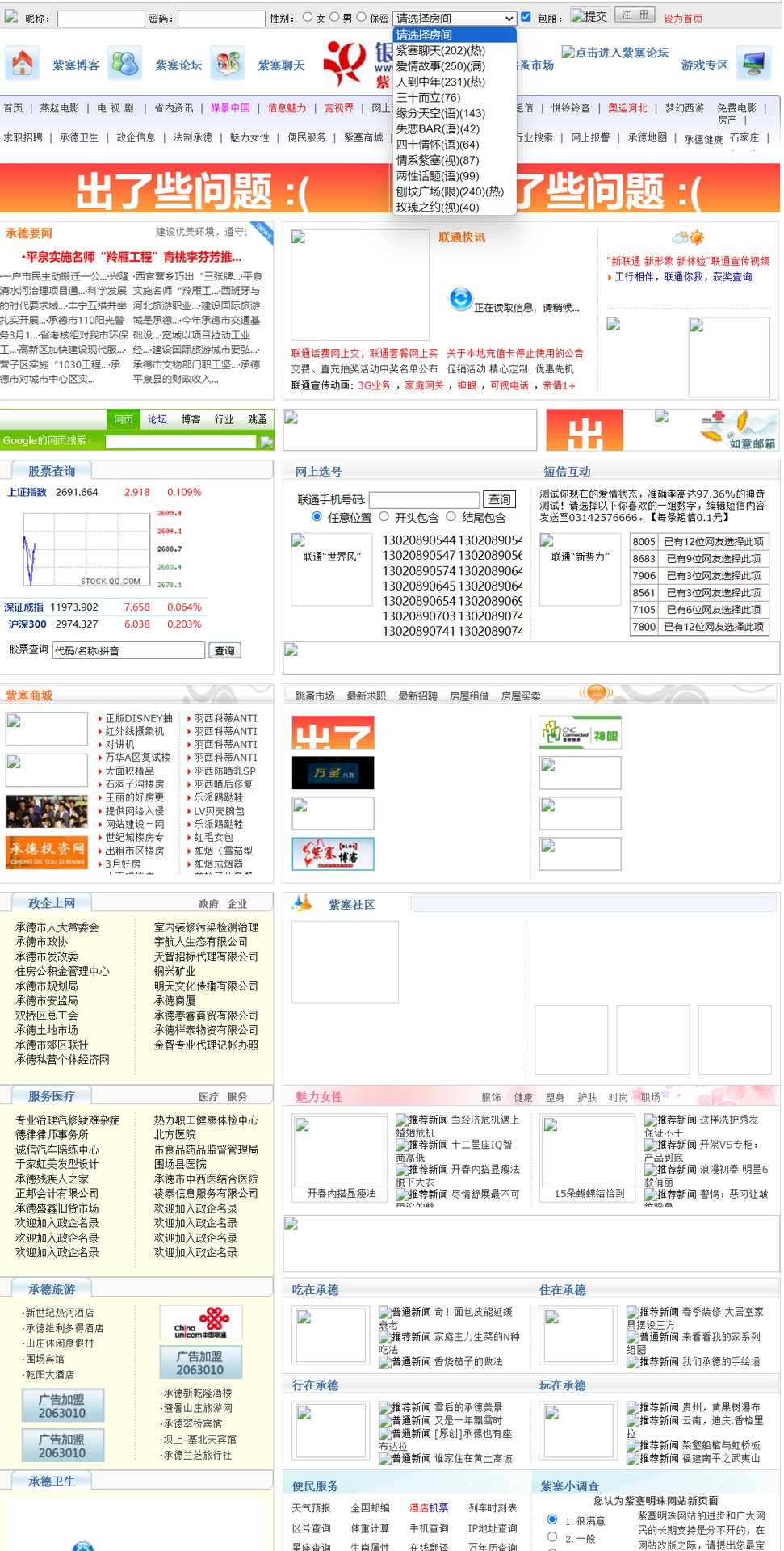This screenshot has height=1551, width=784.
Task: Open the 承德投资网 orange banner
Action: point(47,852)
